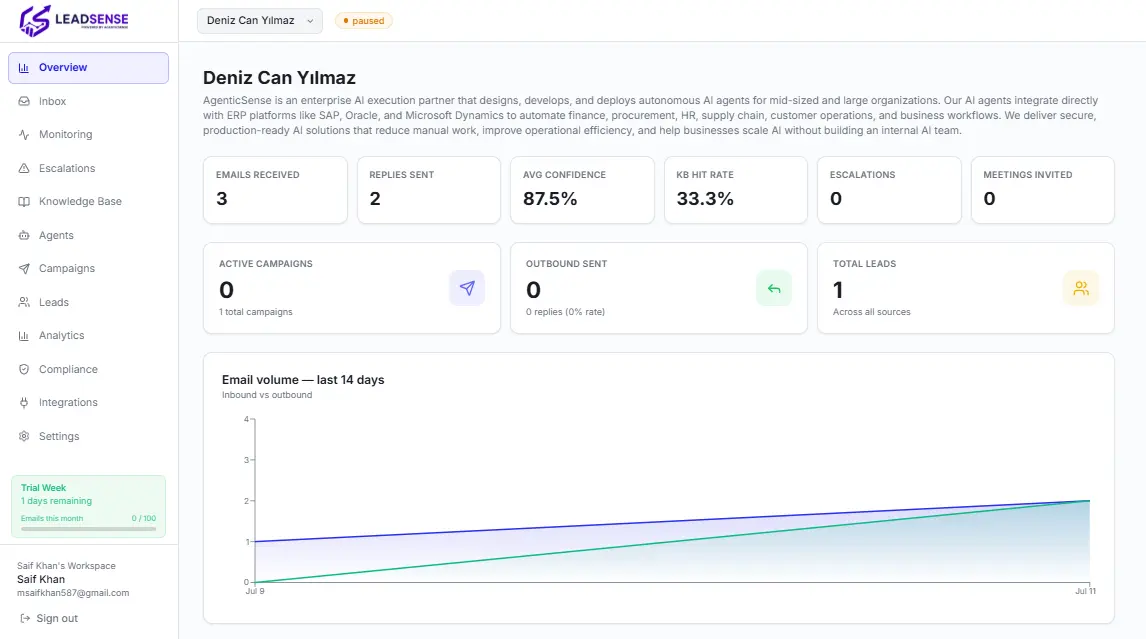Click the msaifkhan587@gmail.com email address

point(73,593)
